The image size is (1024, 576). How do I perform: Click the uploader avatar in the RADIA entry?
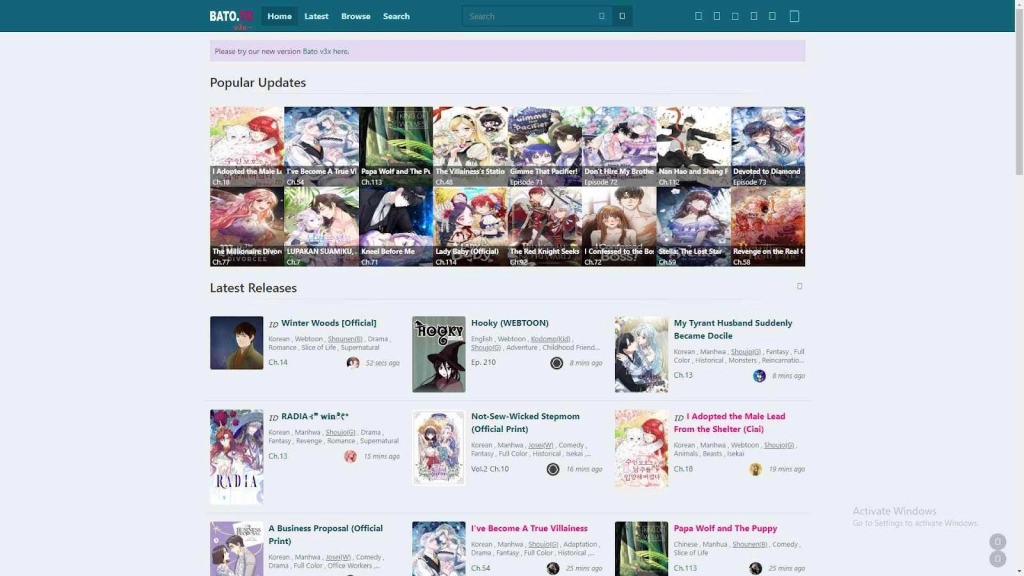click(350, 456)
